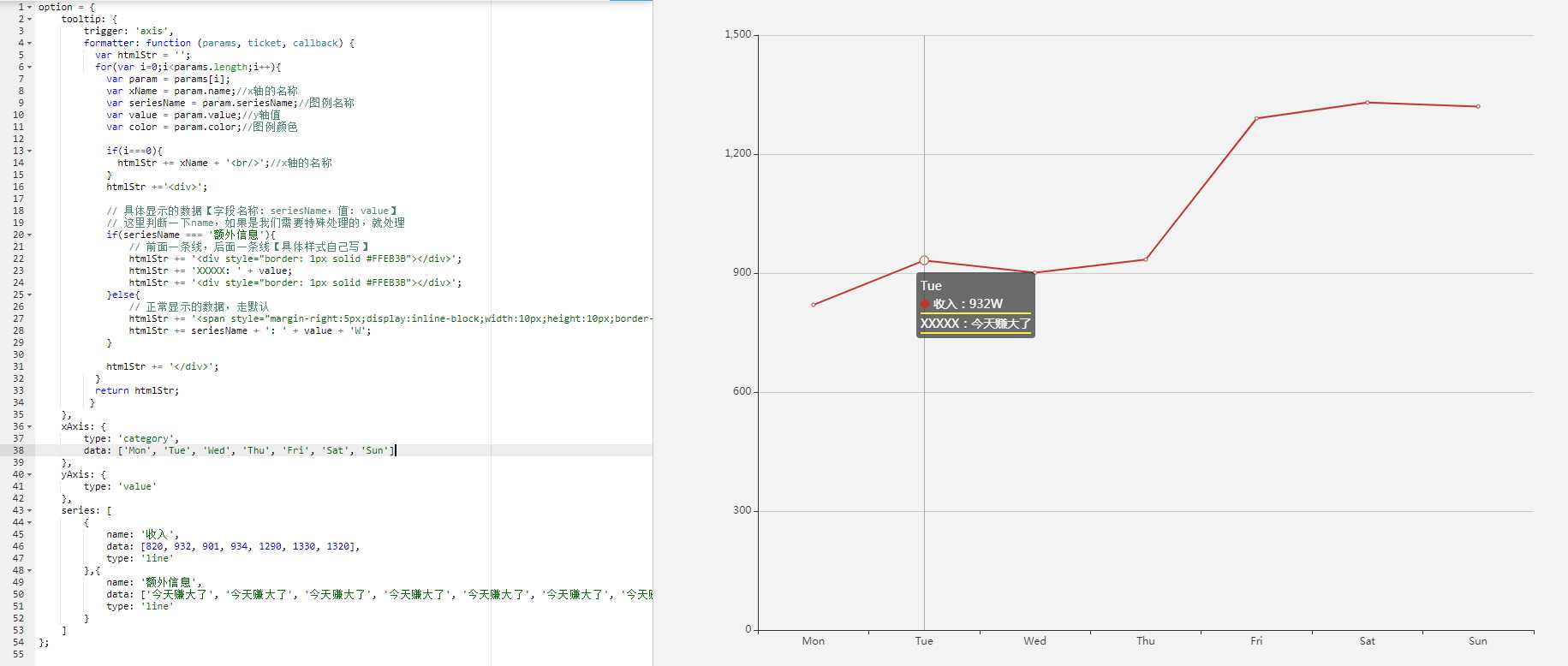Click the "htmlStr += '</div>';" code line
The image size is (1568, 666).
coord(163,366)
